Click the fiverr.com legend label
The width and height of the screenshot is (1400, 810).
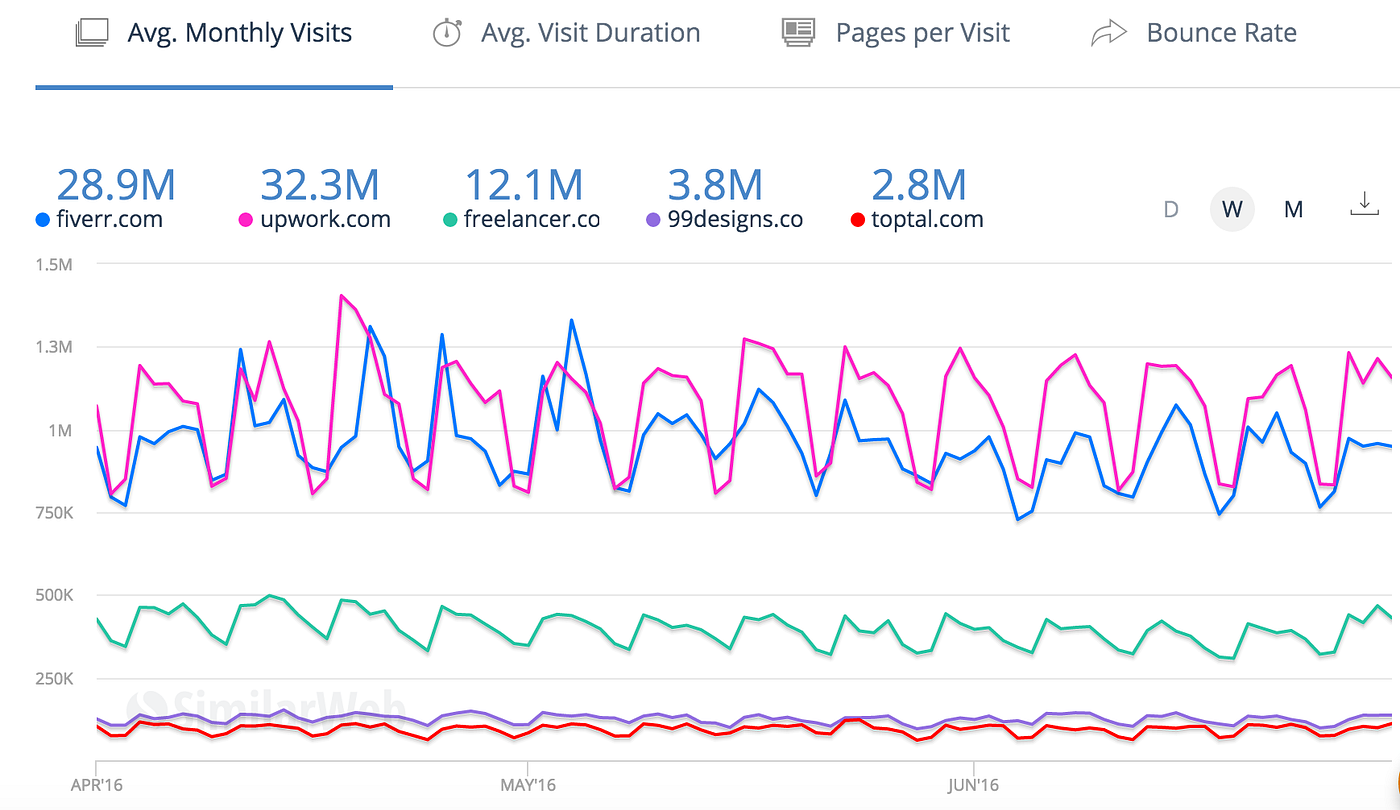tap(108, 219)
